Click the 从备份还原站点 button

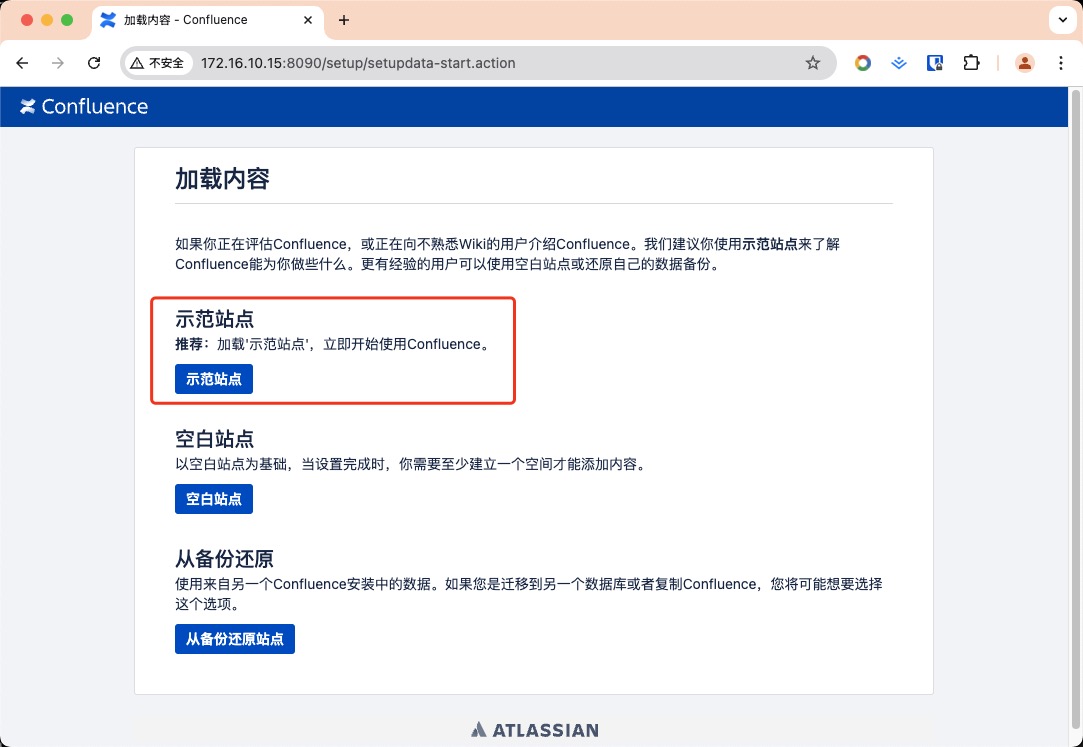click(235, 639)
